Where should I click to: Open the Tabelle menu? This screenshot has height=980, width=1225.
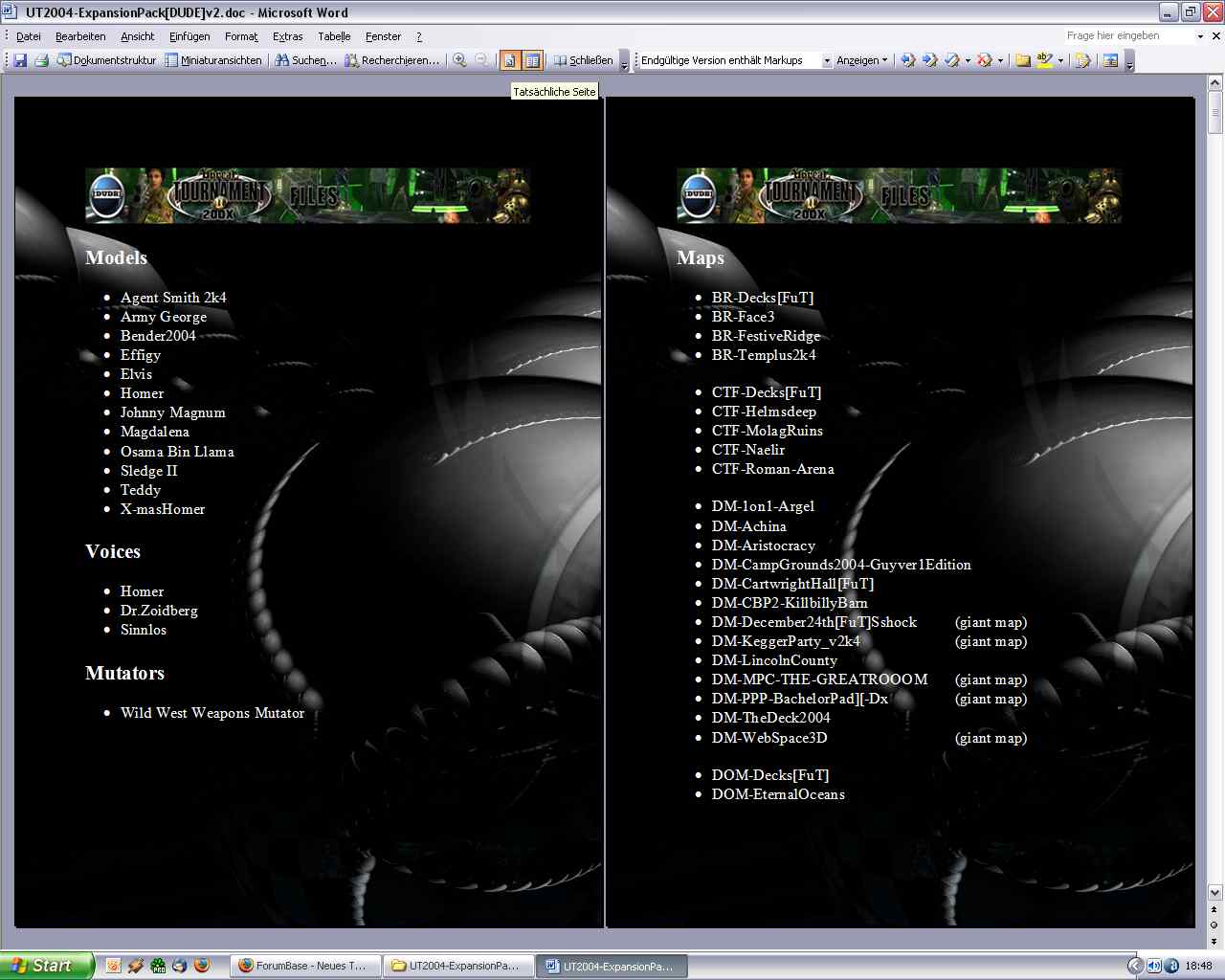(x=334, y=36)
